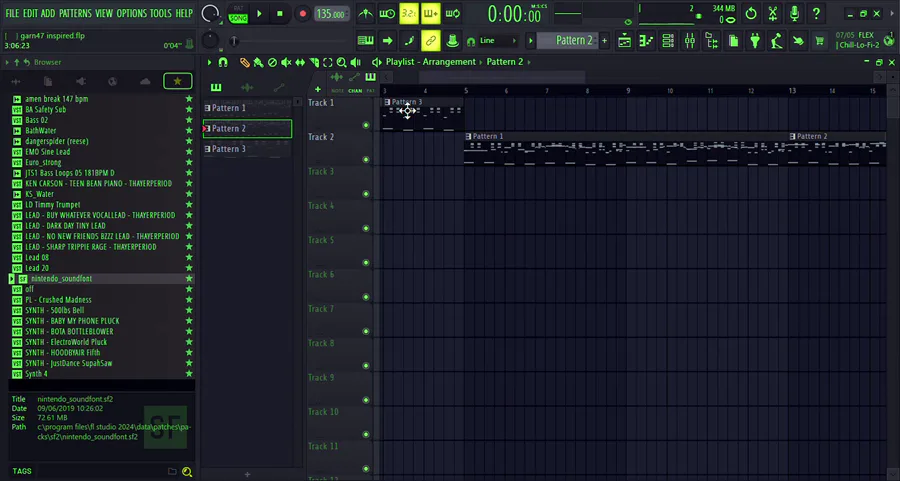Open the Channel rack icon
Screen dimensions: 900x481
[668, 41]
